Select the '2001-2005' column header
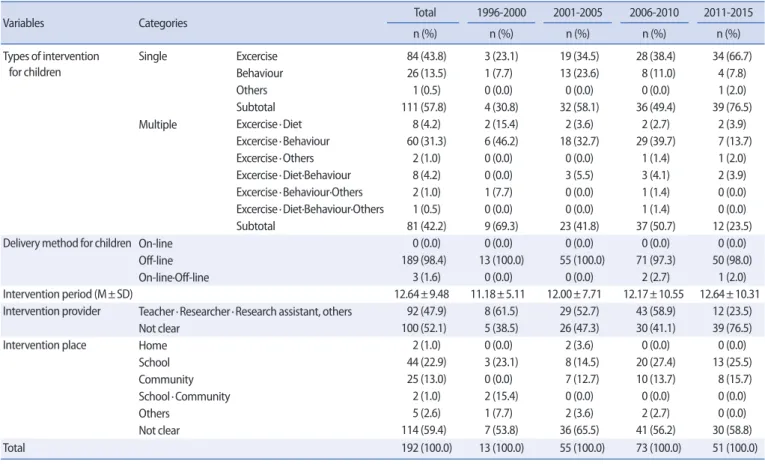Screen dimensions: 765x464 click(577, 12)
